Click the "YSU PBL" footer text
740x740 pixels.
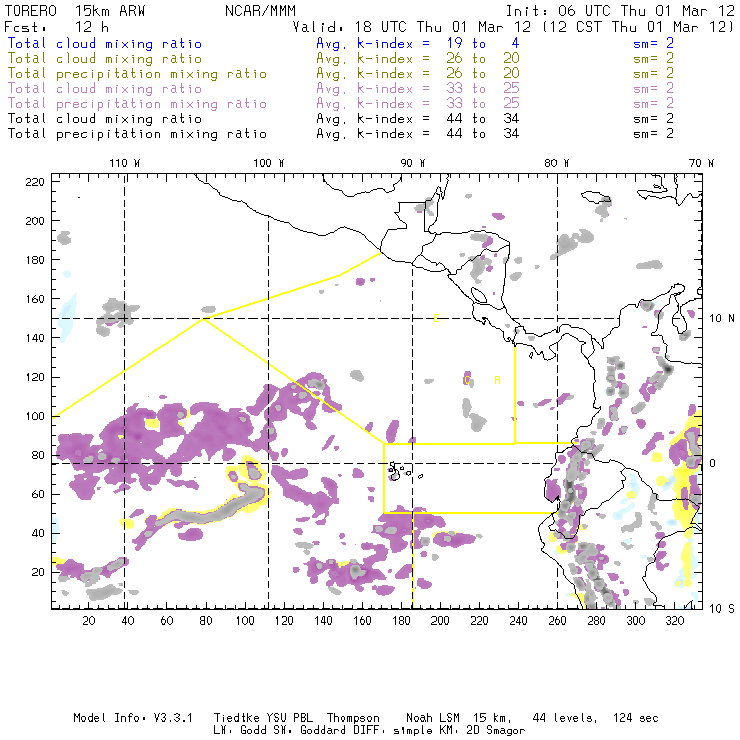[x=290, y=718]
